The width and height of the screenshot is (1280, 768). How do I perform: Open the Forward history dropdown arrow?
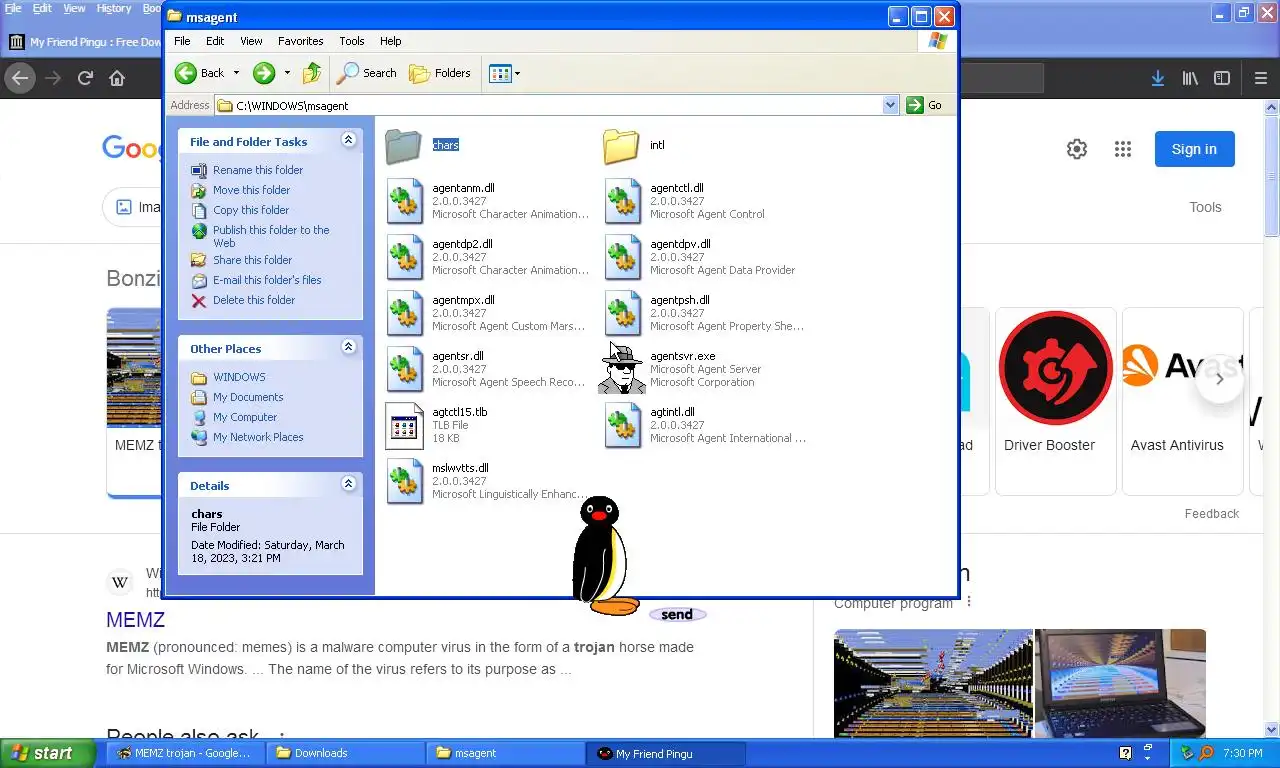(287, 73)
